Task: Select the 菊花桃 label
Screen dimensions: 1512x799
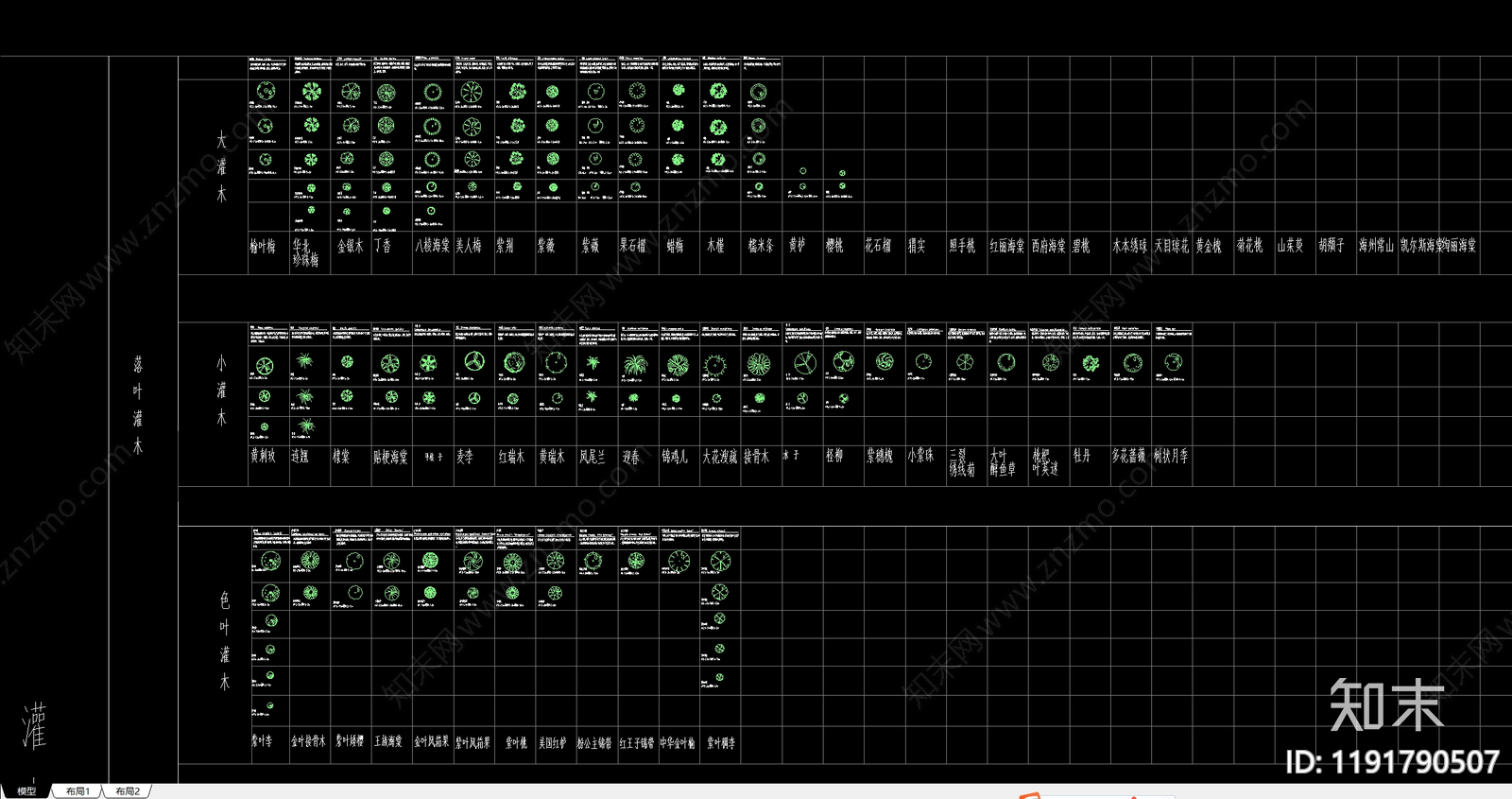Action: [1249, 246]
